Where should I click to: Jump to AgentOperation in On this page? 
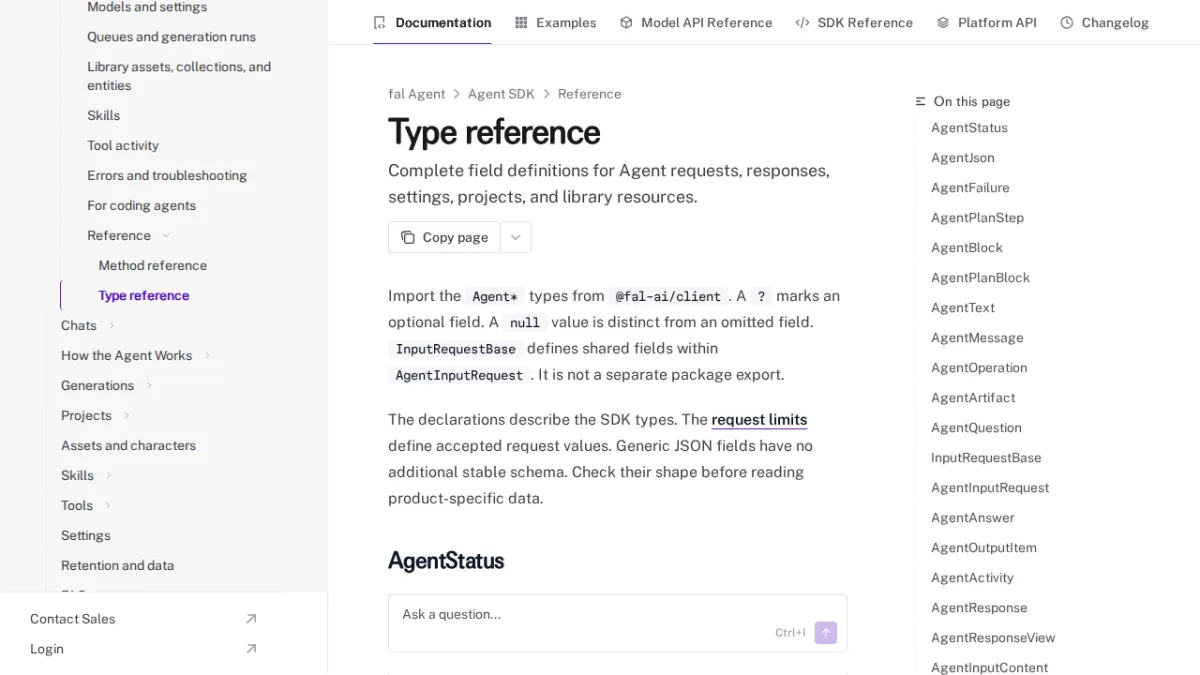979,368
